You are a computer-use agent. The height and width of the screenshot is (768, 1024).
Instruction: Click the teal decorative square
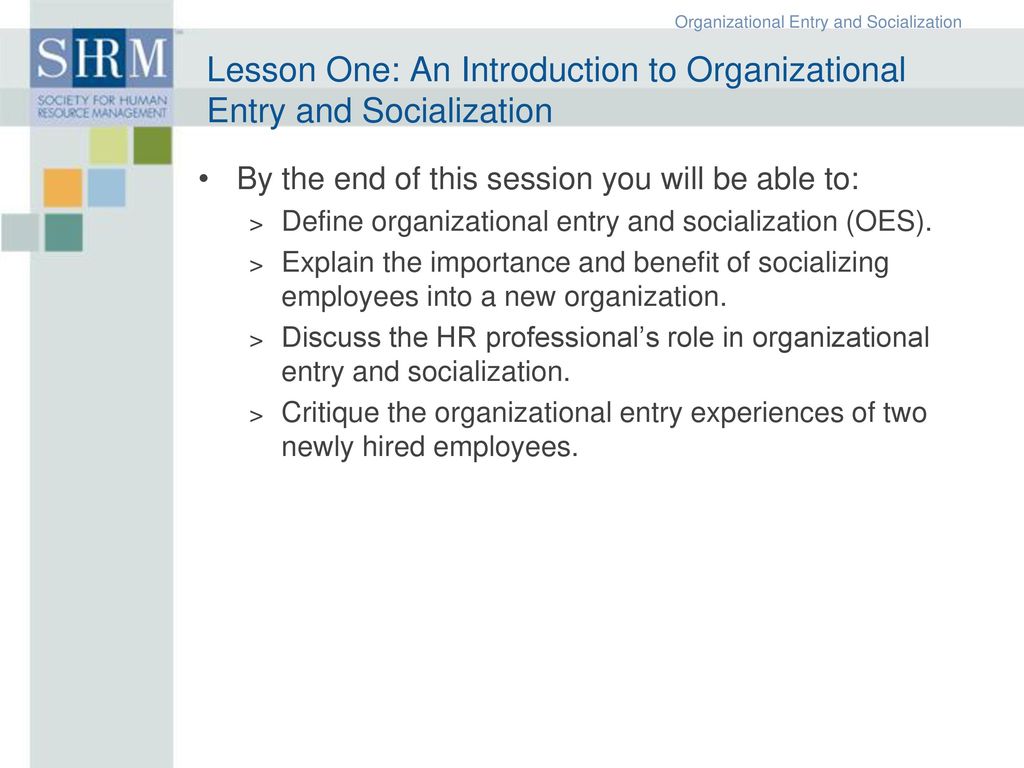pyautogui.click(x=63, y=232)
